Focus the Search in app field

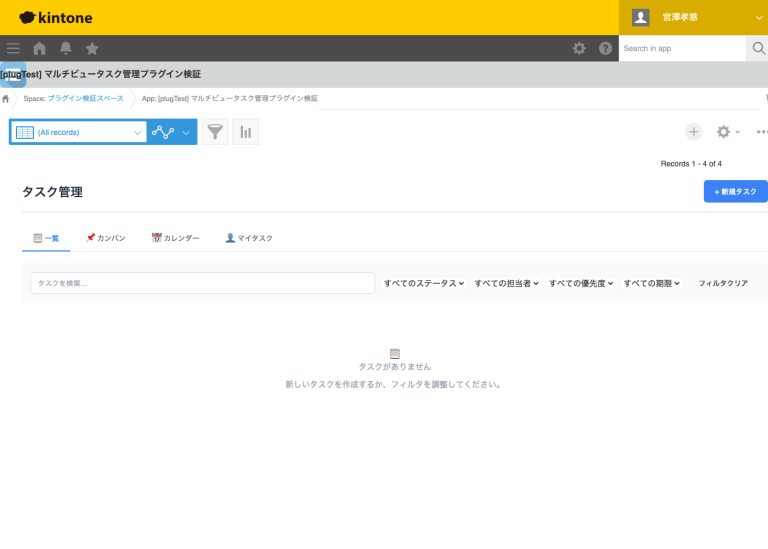(x=682, y=48)
